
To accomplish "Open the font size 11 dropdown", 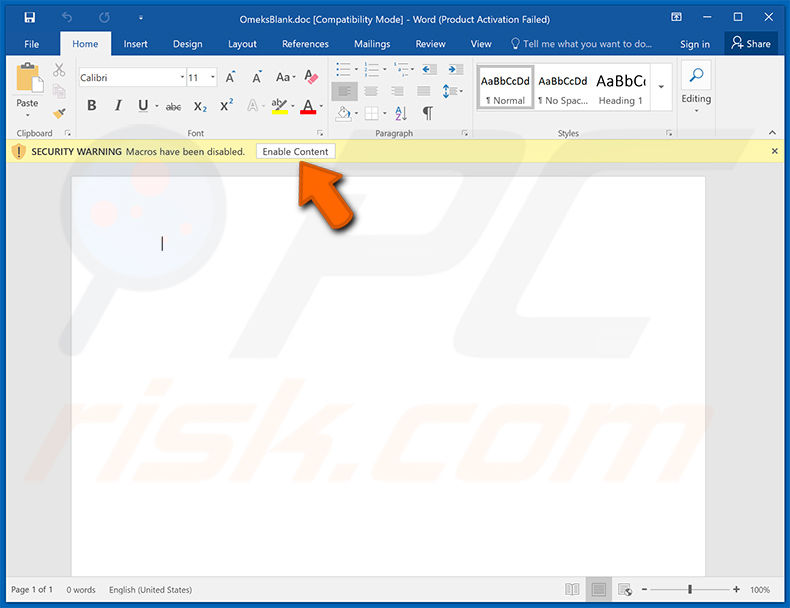I will (x=213, y=78).
